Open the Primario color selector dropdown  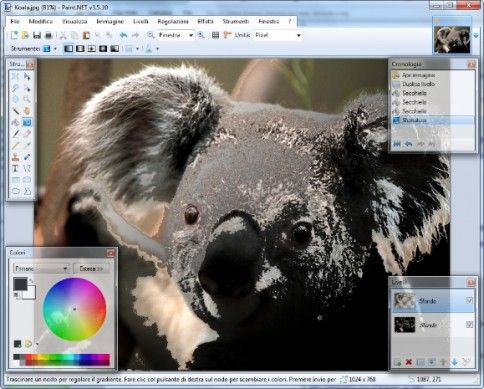(x=41, y=268)
